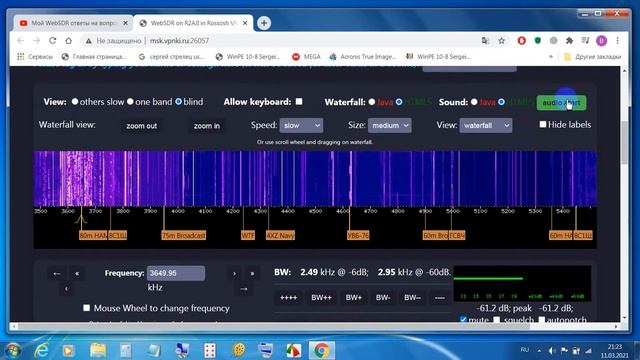This screenshot has height=360, width=640.
Task: Select Java waterfall radio button
Action: 372,102
